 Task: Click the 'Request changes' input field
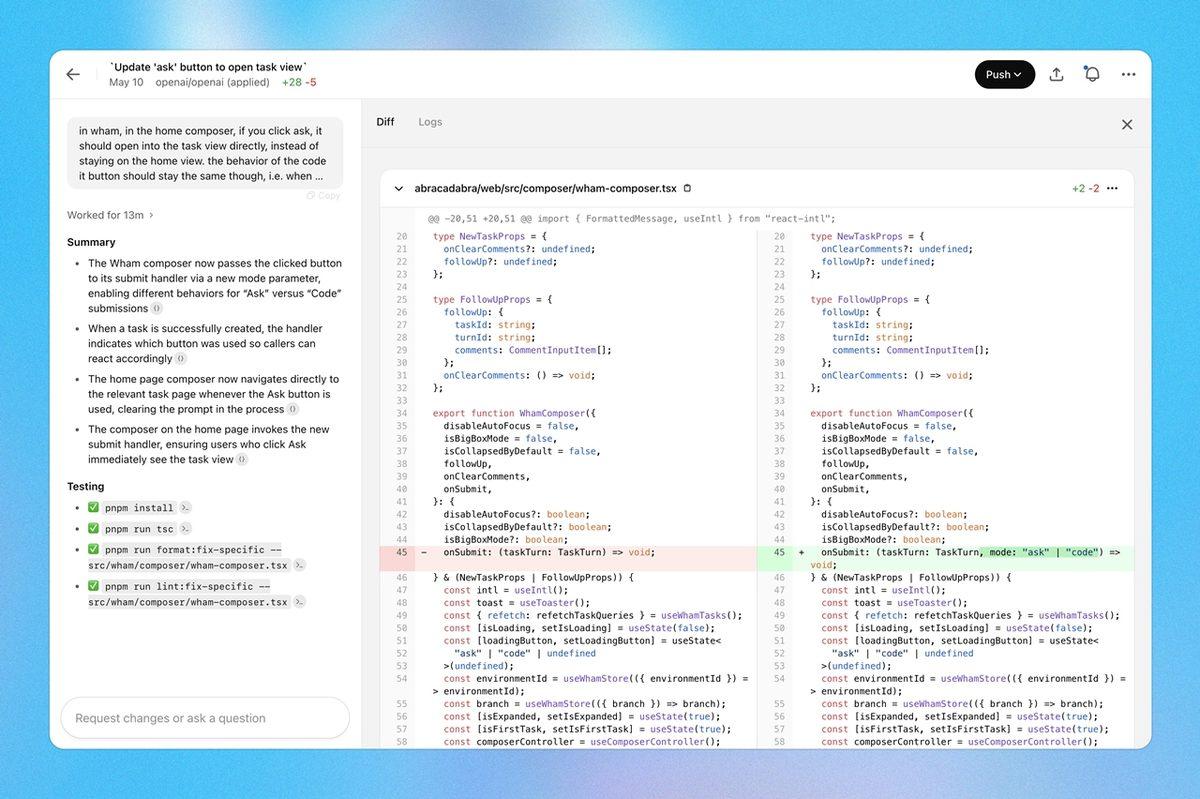[204, 718]
